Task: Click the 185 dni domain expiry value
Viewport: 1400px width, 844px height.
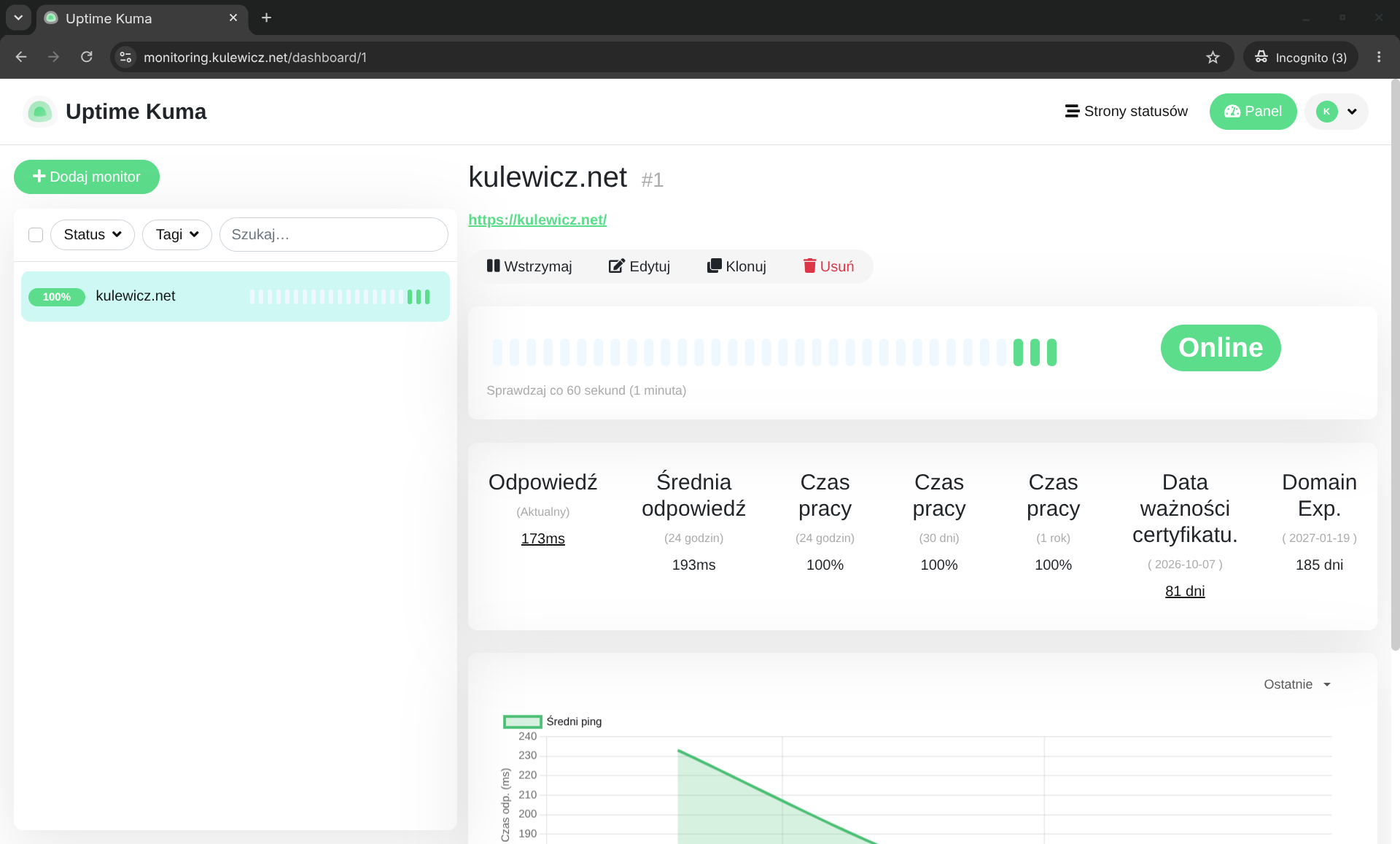Action: click(x=1319, y=565)
